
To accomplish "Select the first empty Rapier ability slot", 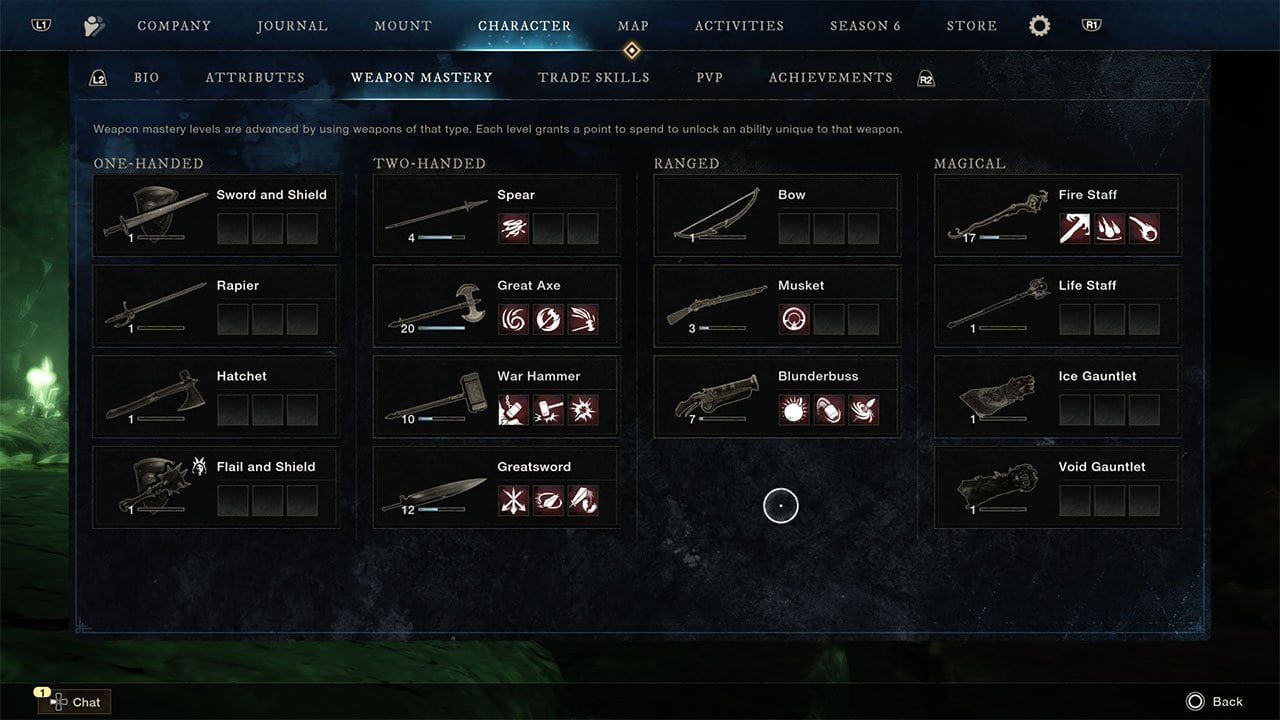I will [x=233, y=319].
